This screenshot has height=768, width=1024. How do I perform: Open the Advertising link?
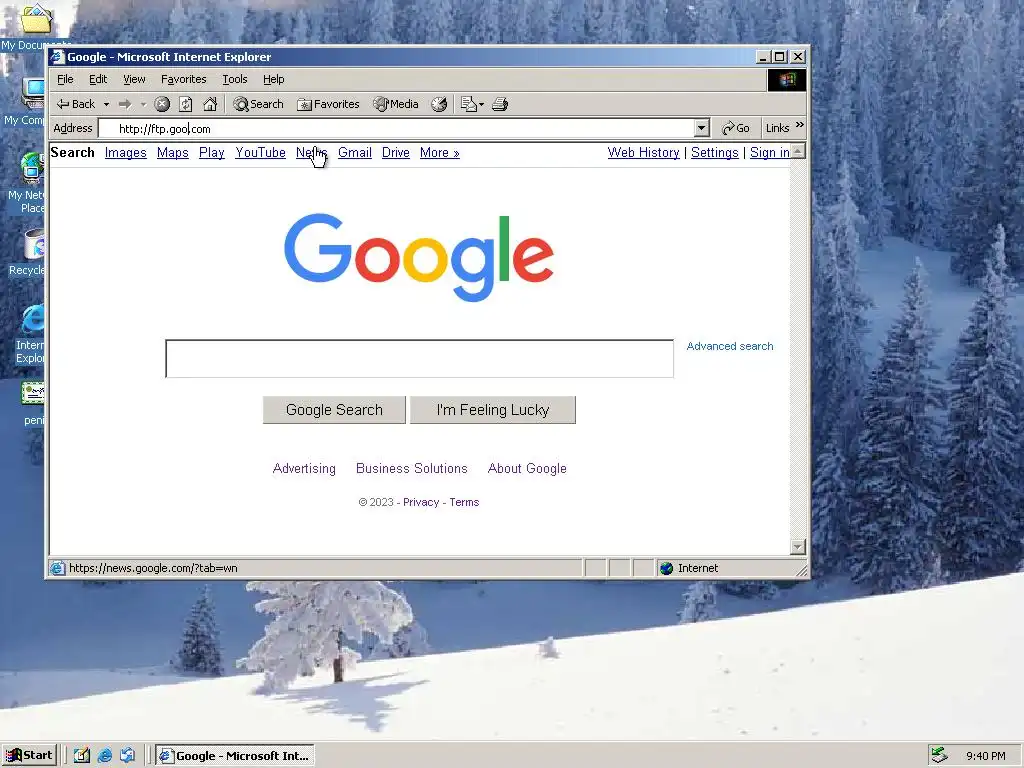click(x=304, y=468)
